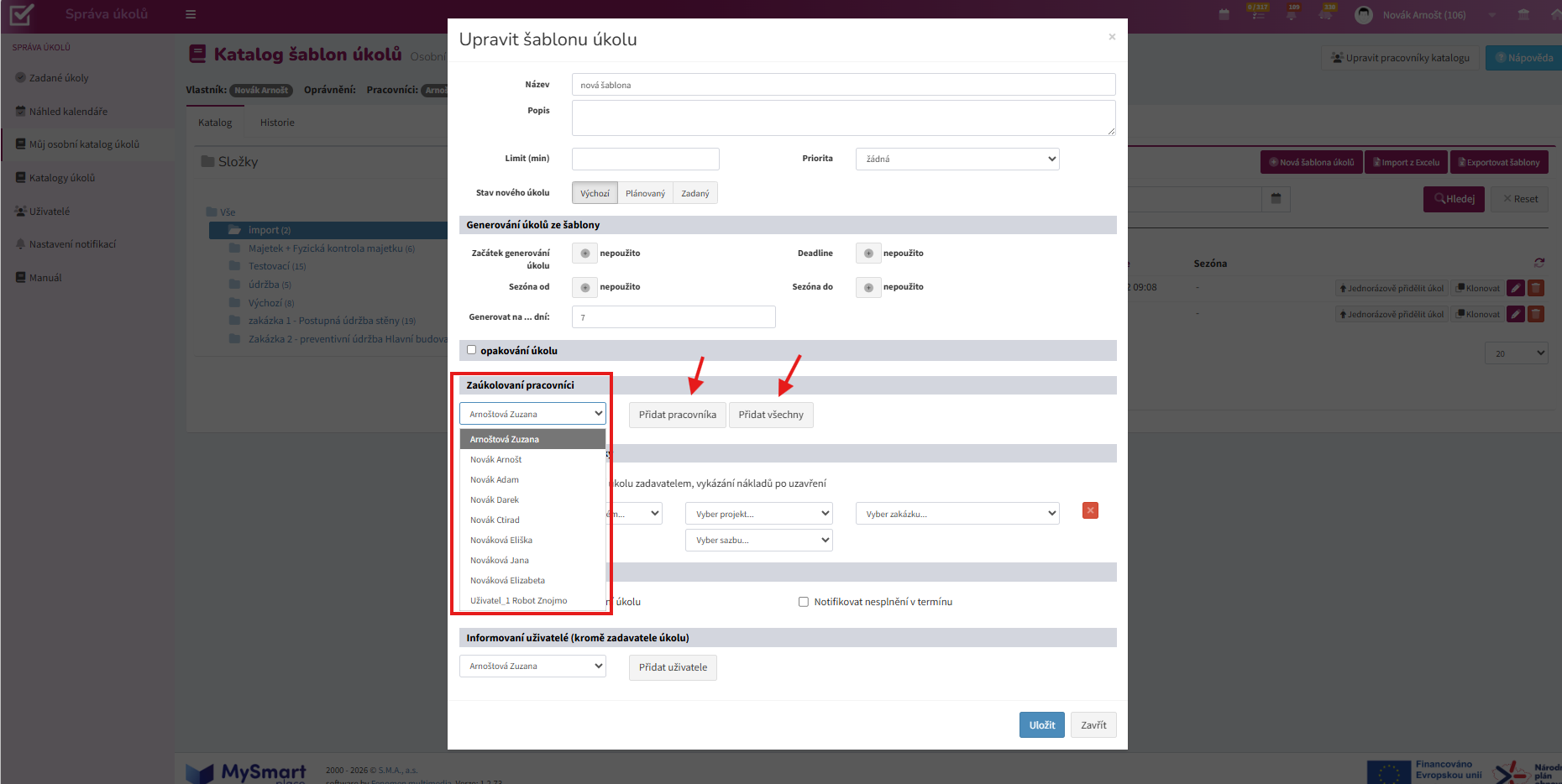Image resolution: width=1562 pixels, height=784 pixels.
Task: Expand the Vyber projekt dropdown
Action: click(x=759, y=514)
